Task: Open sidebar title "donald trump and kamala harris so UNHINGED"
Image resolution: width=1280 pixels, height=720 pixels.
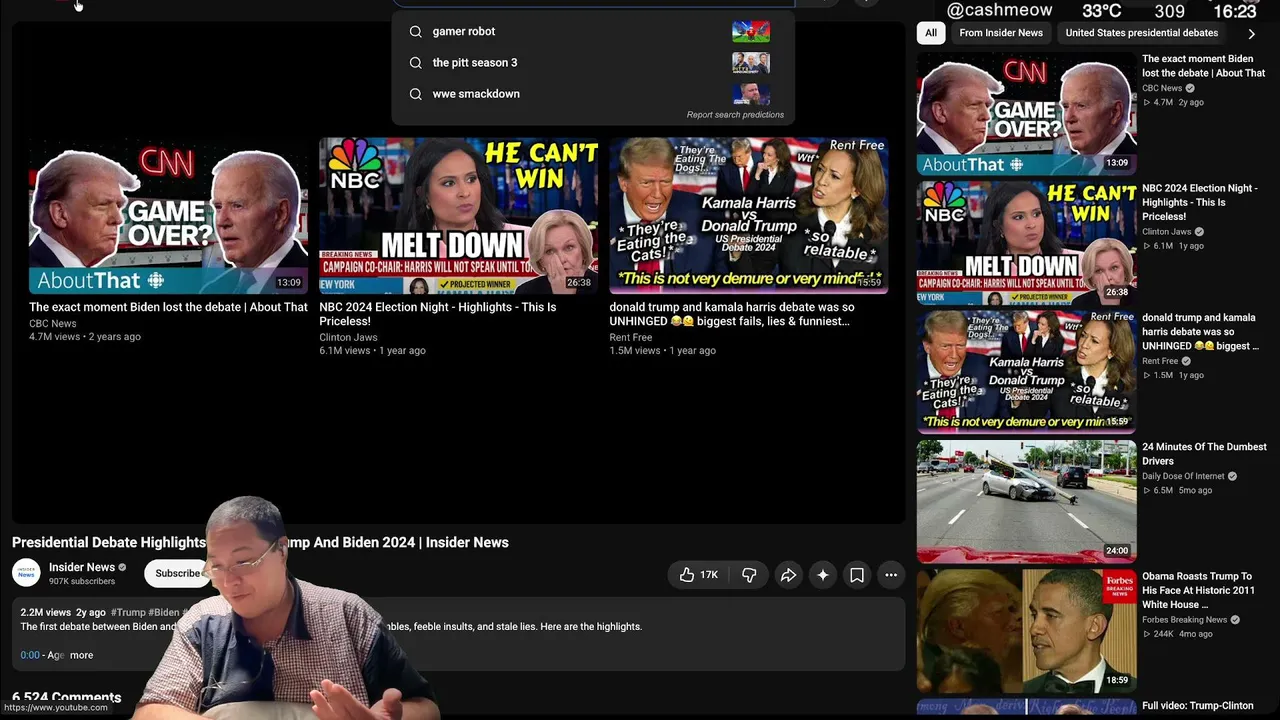Action: pos(1200,332)
